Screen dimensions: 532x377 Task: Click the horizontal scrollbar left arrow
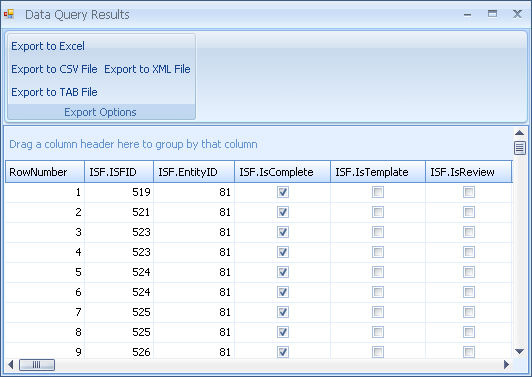(x=11, y=365)
